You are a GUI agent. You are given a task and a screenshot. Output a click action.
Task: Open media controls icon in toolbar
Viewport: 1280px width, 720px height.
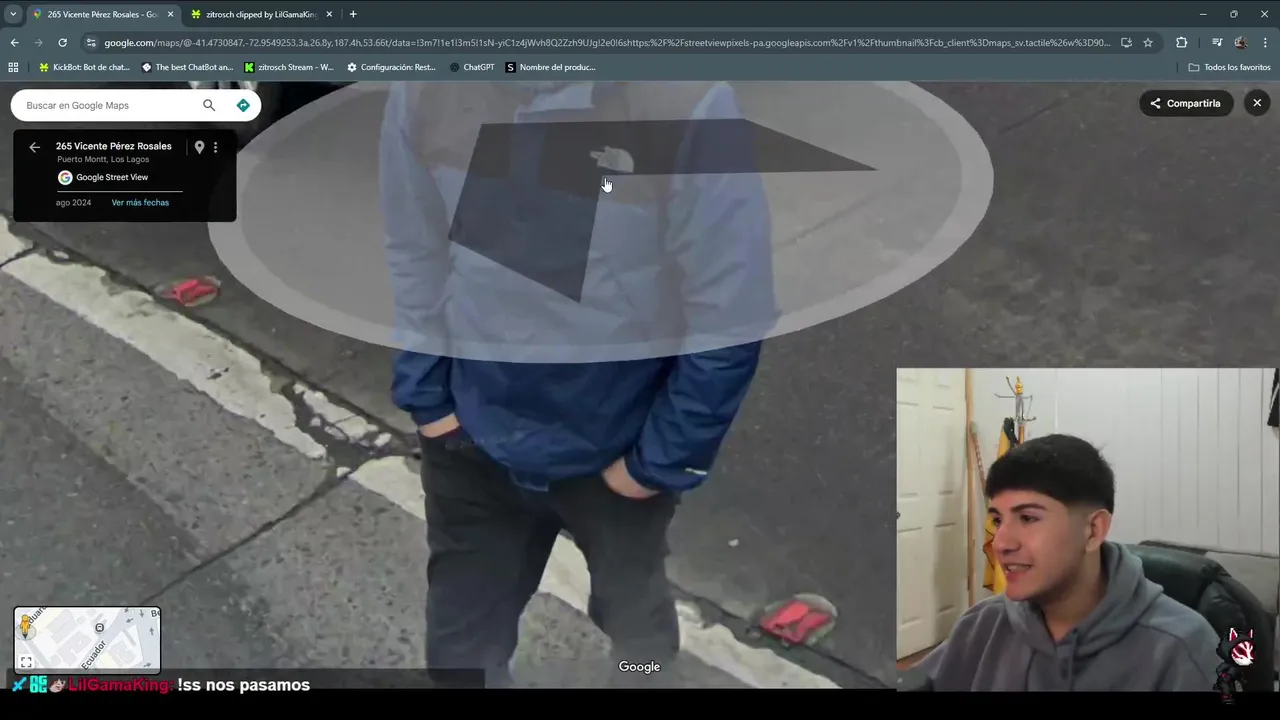click(1217, 43)
